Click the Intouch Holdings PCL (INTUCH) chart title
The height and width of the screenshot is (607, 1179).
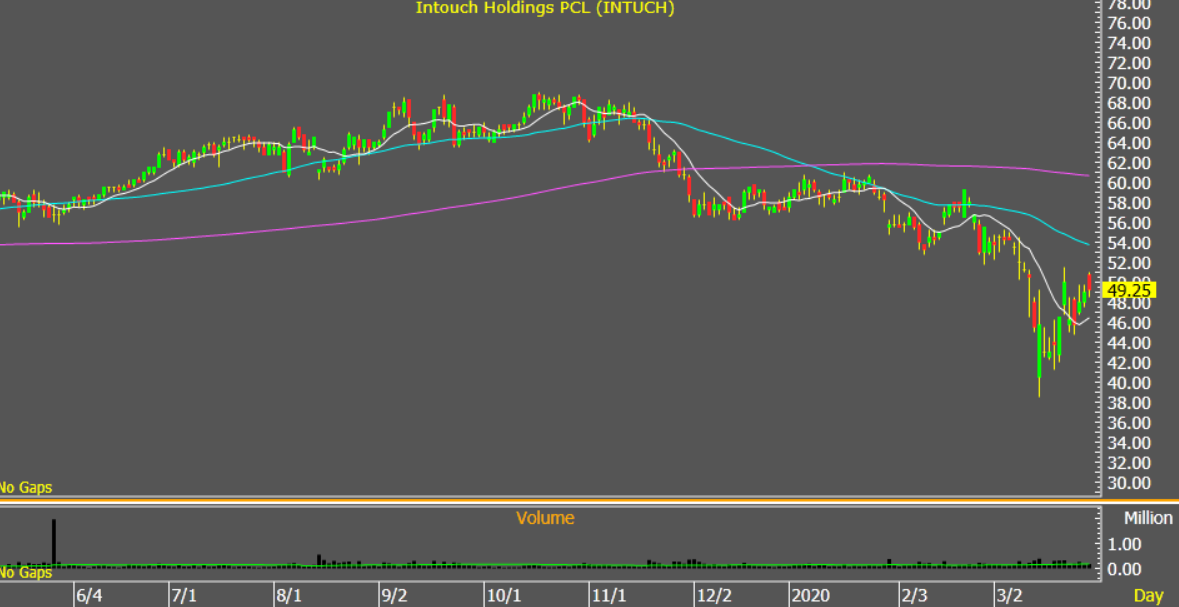[x=545, y=8]
